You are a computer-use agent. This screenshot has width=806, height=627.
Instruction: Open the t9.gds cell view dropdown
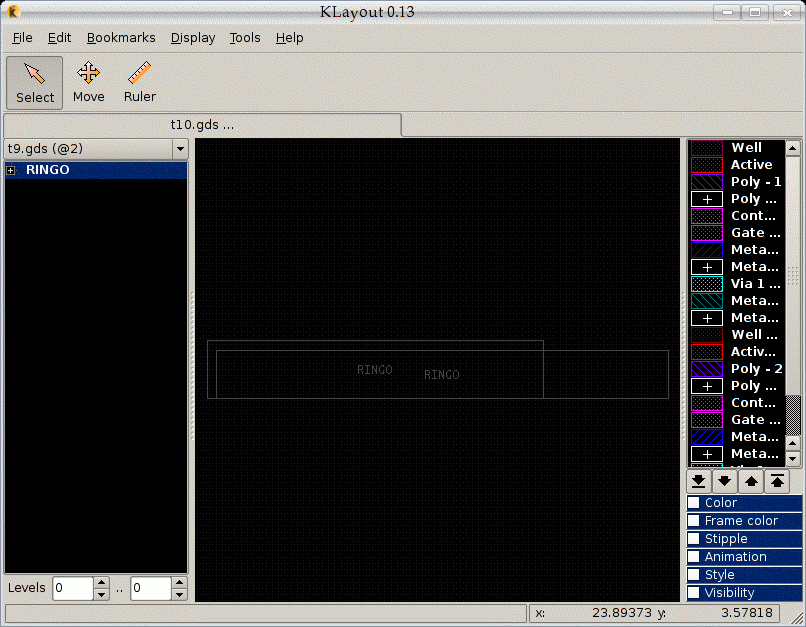[x=180, y=149]
